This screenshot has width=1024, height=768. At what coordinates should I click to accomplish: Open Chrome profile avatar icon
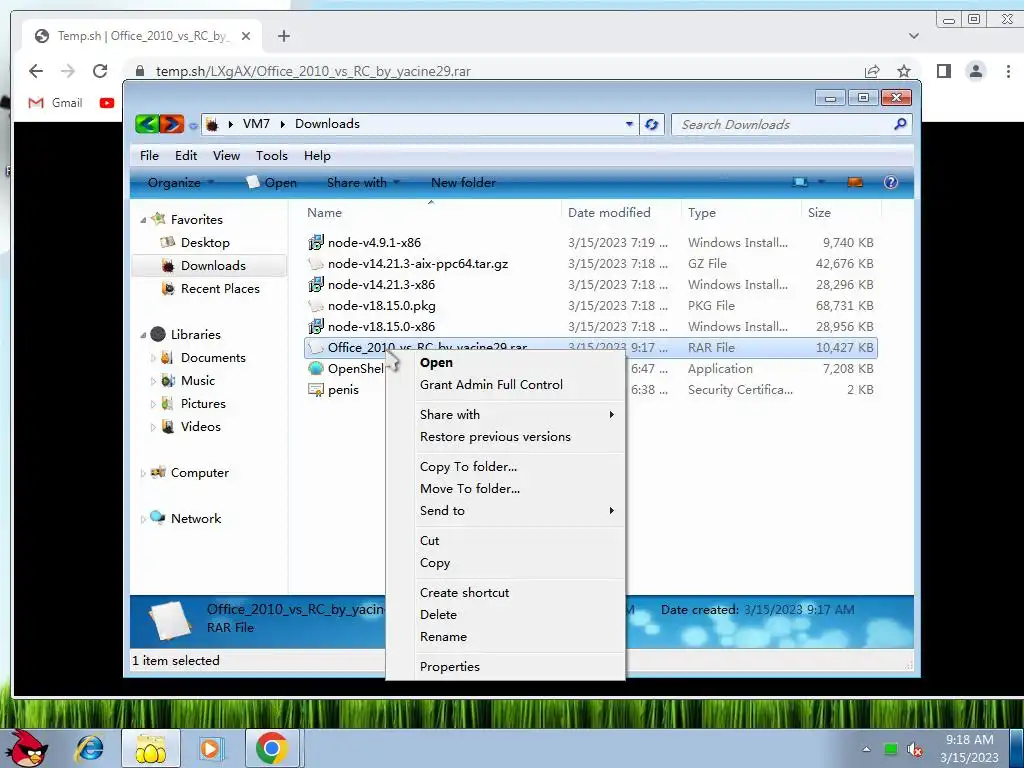(976, 71)
